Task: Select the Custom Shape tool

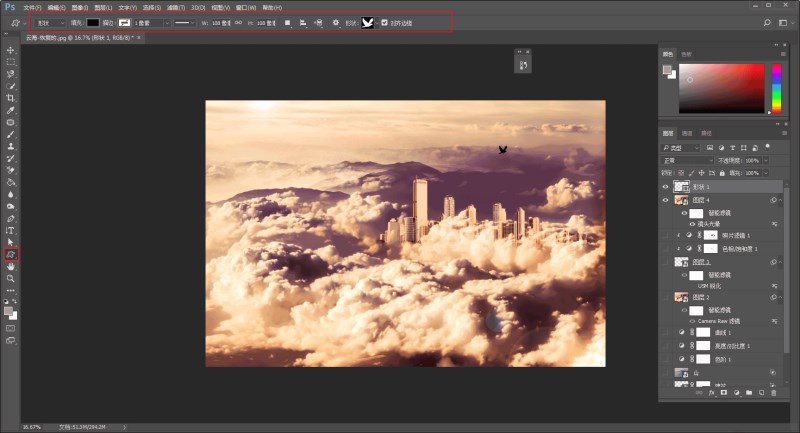Action: tap(11, 255)
